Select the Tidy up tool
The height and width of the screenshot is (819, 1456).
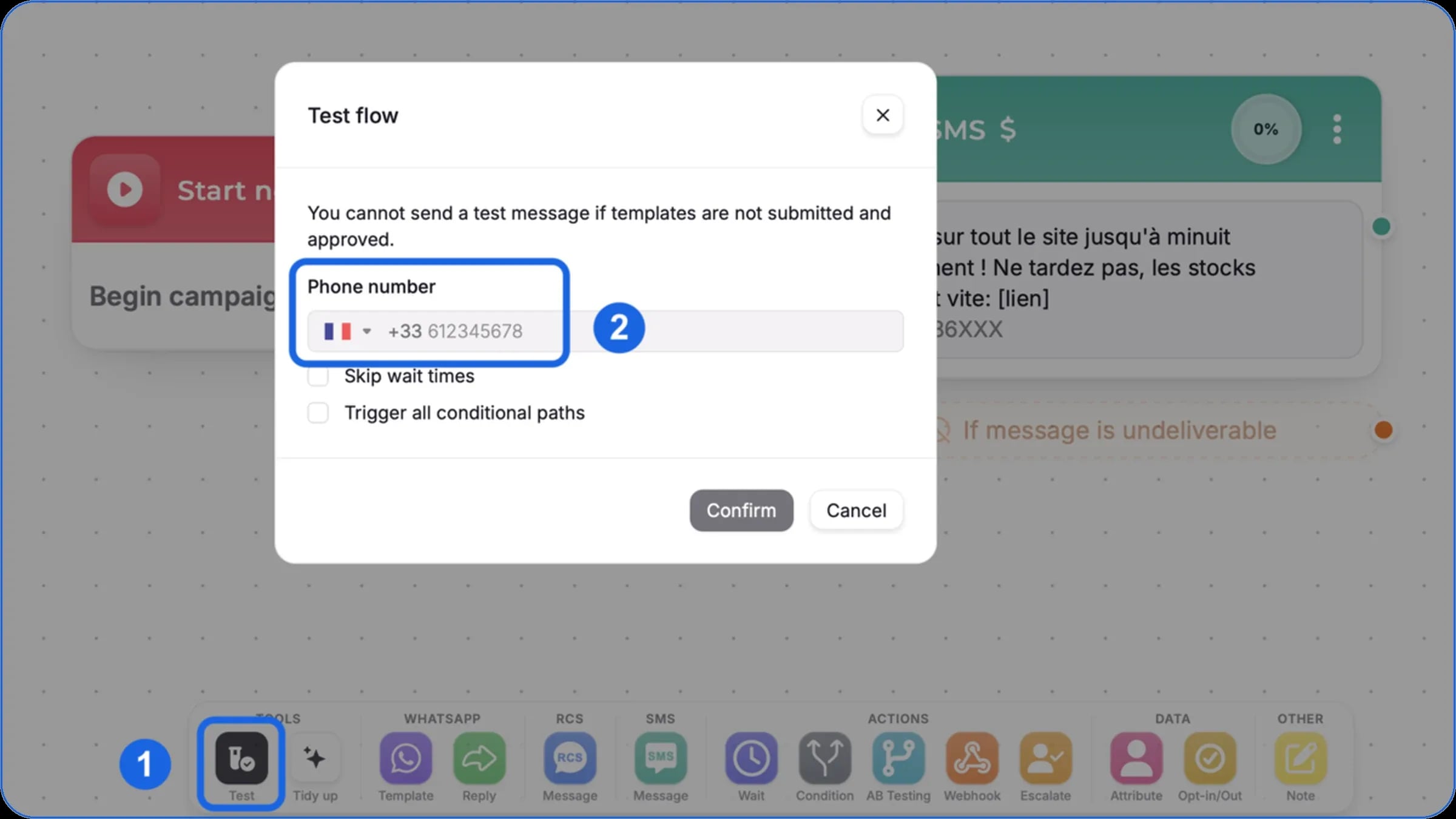pyautogui.click(x=315, y=758)
